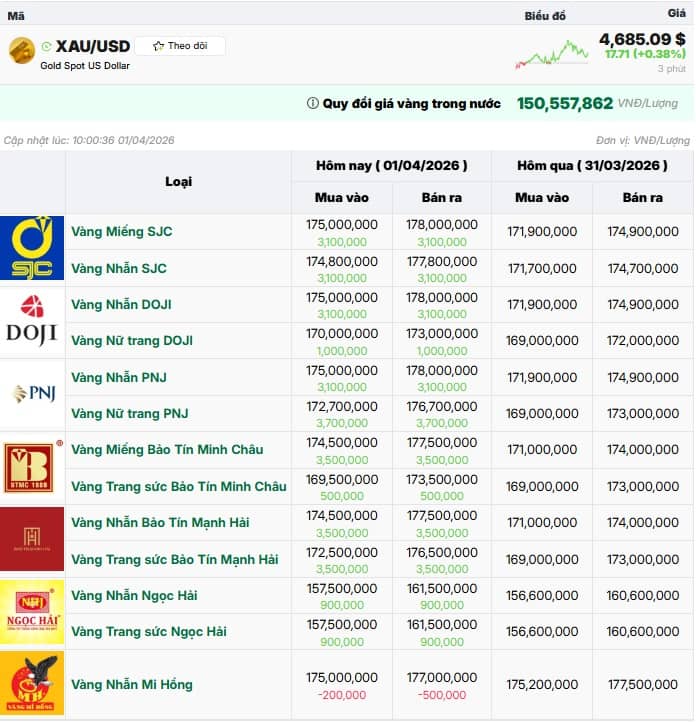Click the XAU/USD gold bar icon
The image size is (696, 724).
[x=22, y=51]
